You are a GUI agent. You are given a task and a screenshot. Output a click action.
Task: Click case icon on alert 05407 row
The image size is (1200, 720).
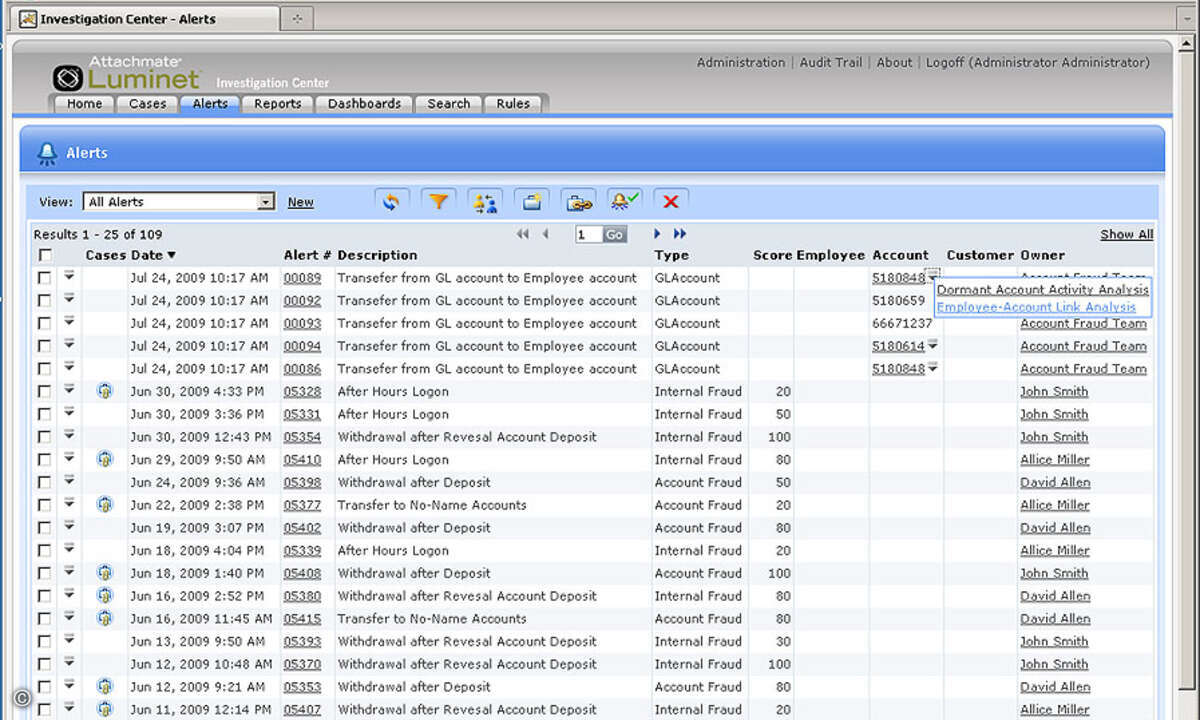click(104, 709)
